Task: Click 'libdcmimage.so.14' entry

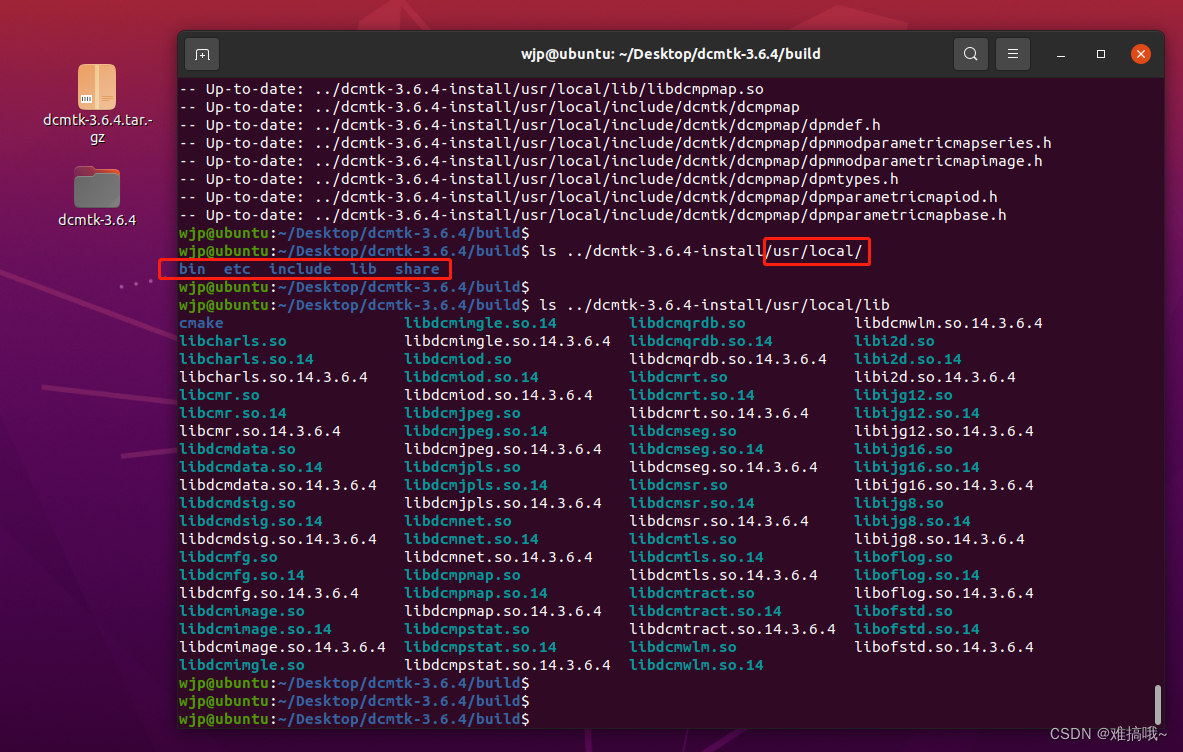Action: coord(255,629)
